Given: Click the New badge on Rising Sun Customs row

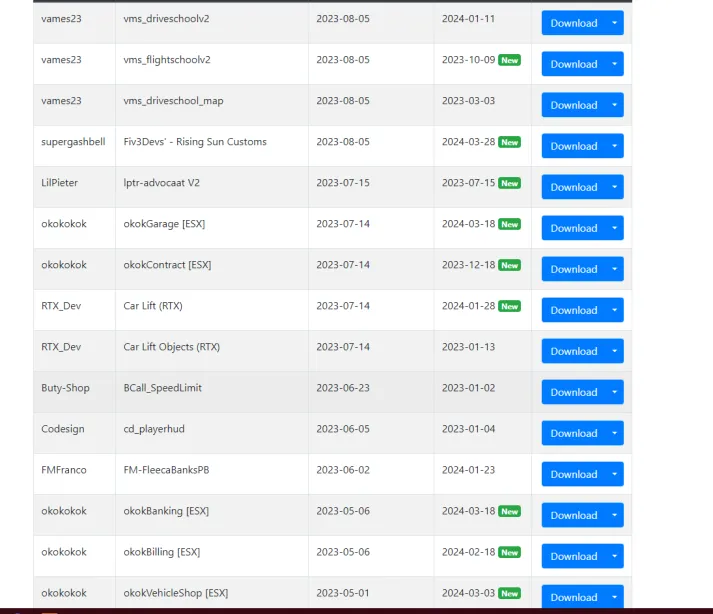Looking at the screenshot, I should (x=509, y=142).
